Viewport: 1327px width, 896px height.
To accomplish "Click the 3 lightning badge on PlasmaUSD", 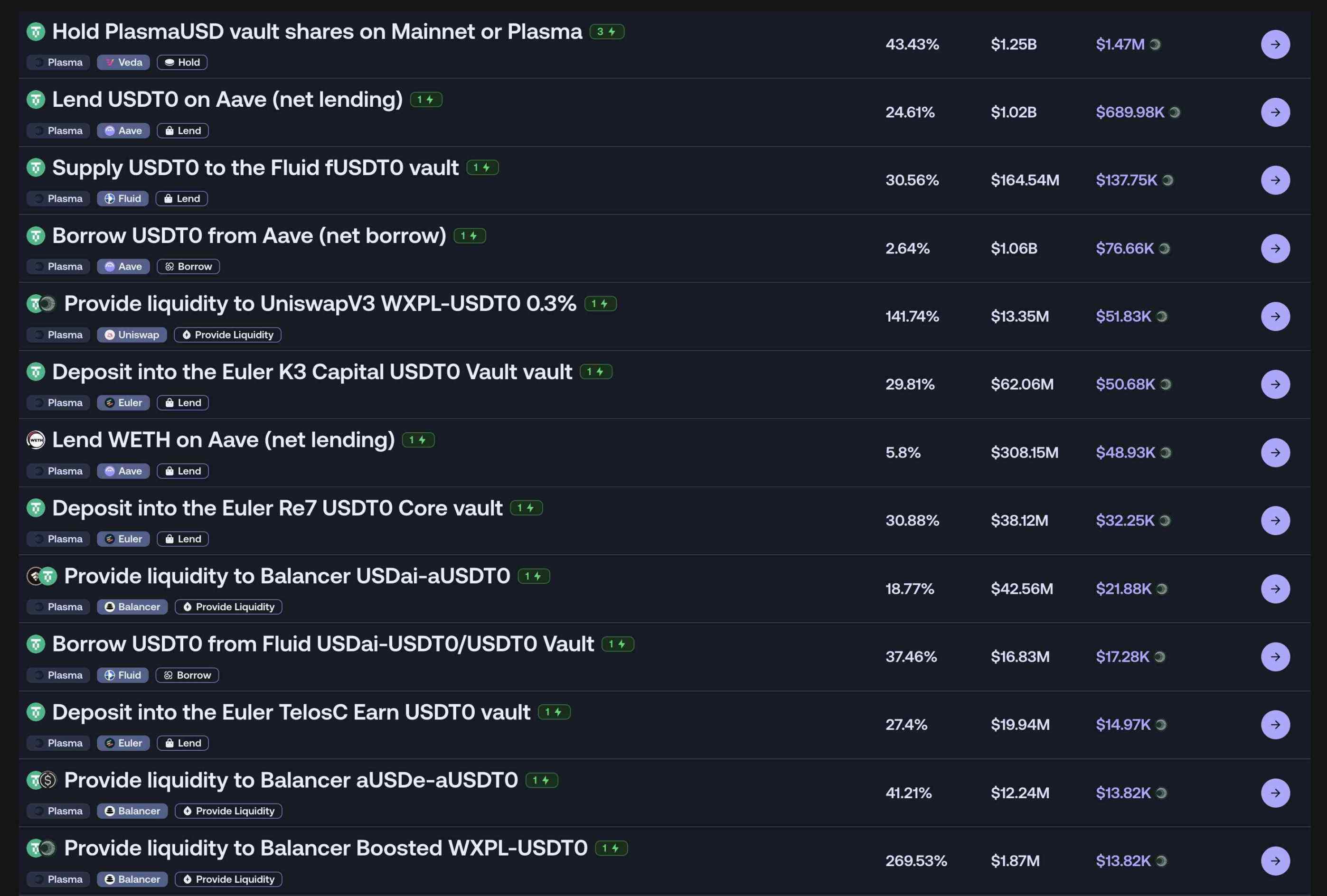I will coord(606,32).
